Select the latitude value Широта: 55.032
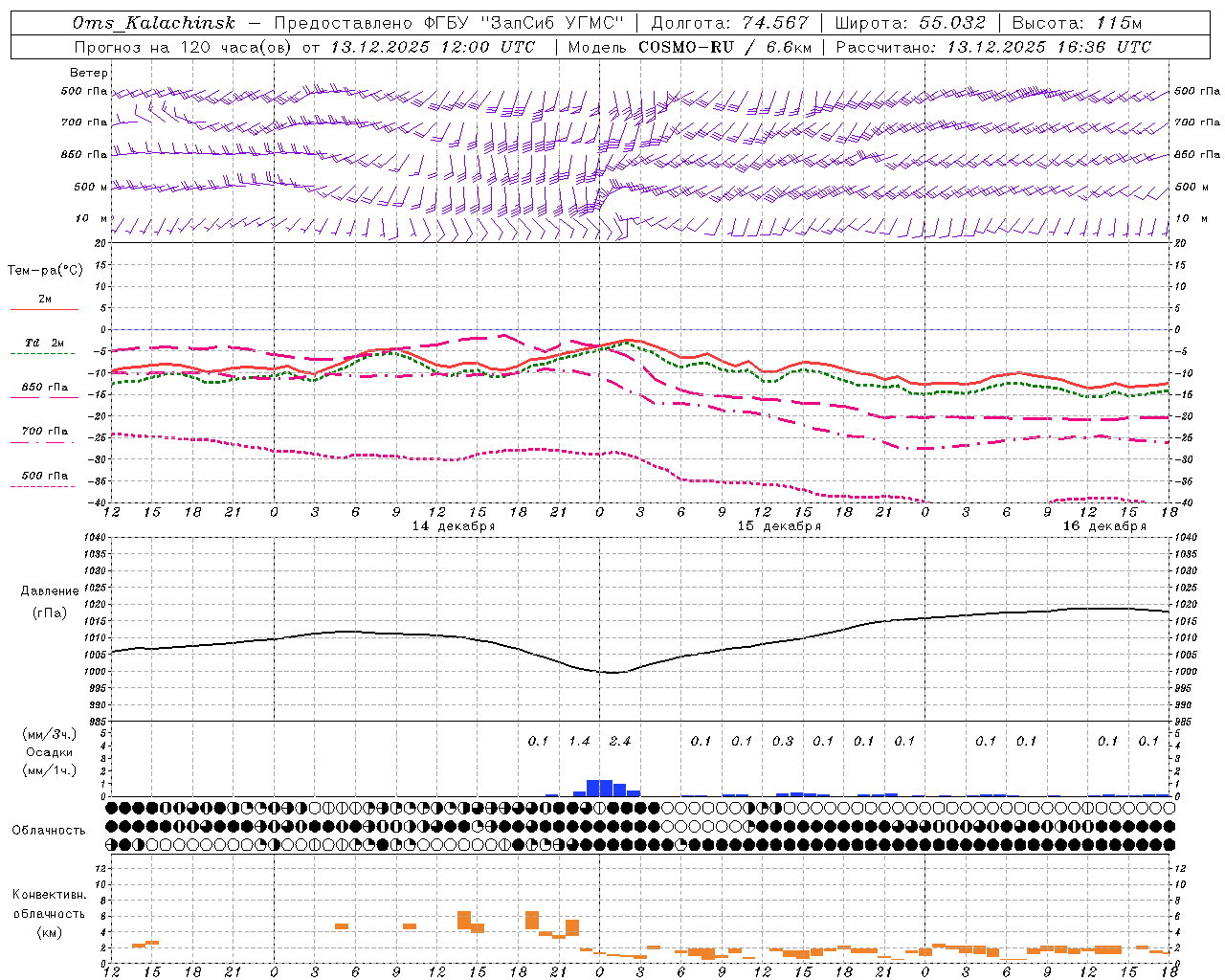The height and width of the screenshot is (980, 1225). pos(910,23)
